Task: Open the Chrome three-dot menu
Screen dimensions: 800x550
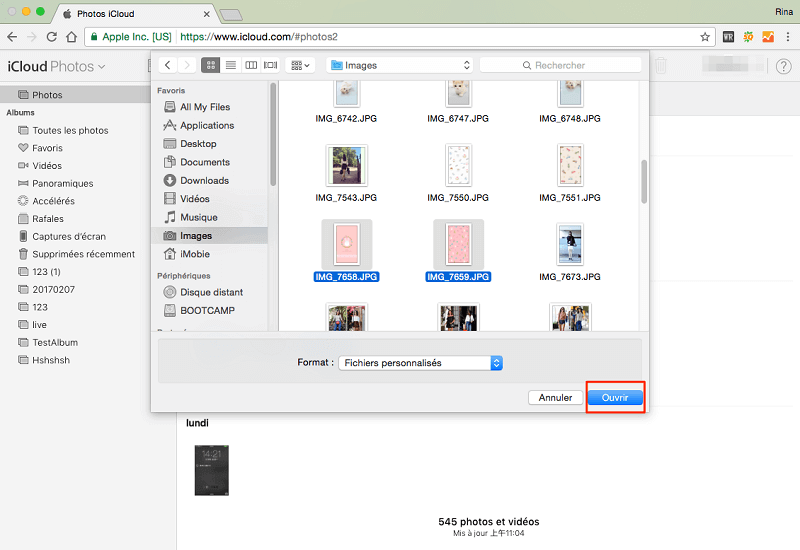Action: point(788,37)
